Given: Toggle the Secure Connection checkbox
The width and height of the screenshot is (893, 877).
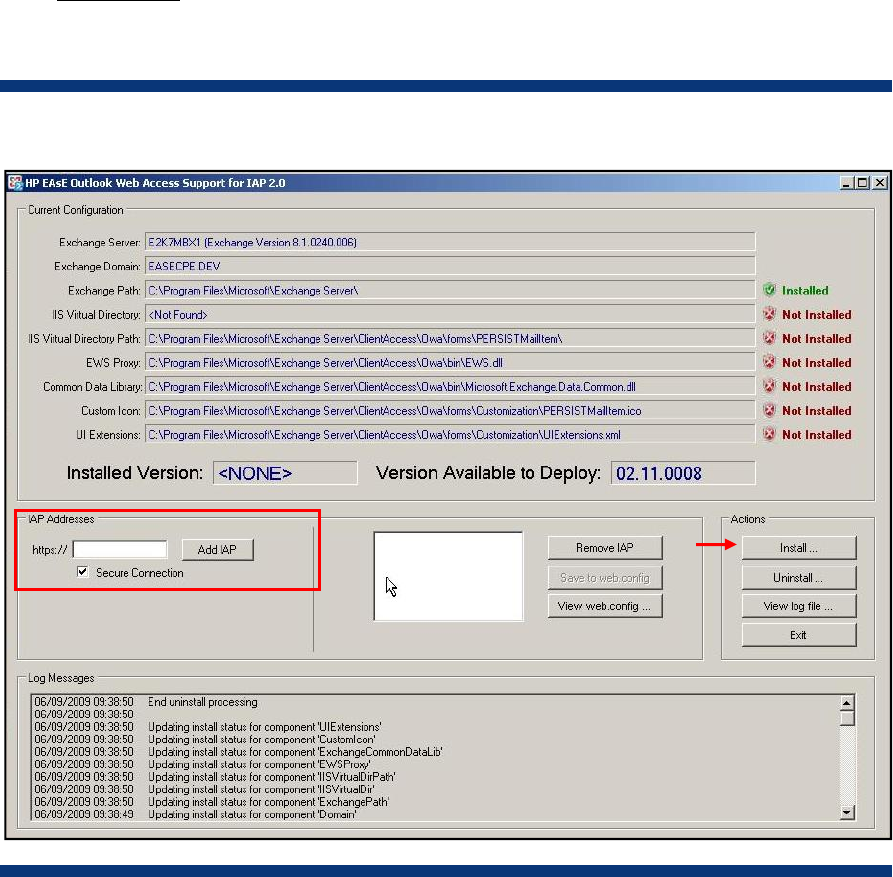Looking at the screenshot, I should tap(83, 572).
